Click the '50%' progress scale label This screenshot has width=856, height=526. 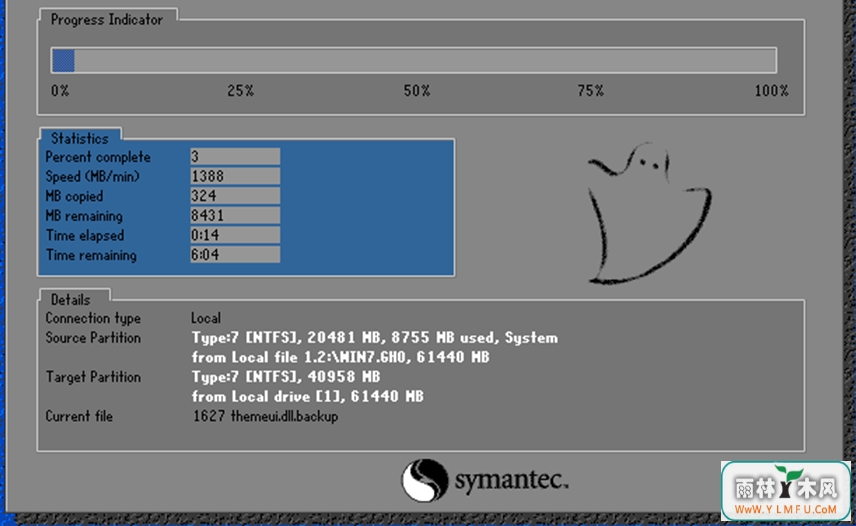[417, 91]
